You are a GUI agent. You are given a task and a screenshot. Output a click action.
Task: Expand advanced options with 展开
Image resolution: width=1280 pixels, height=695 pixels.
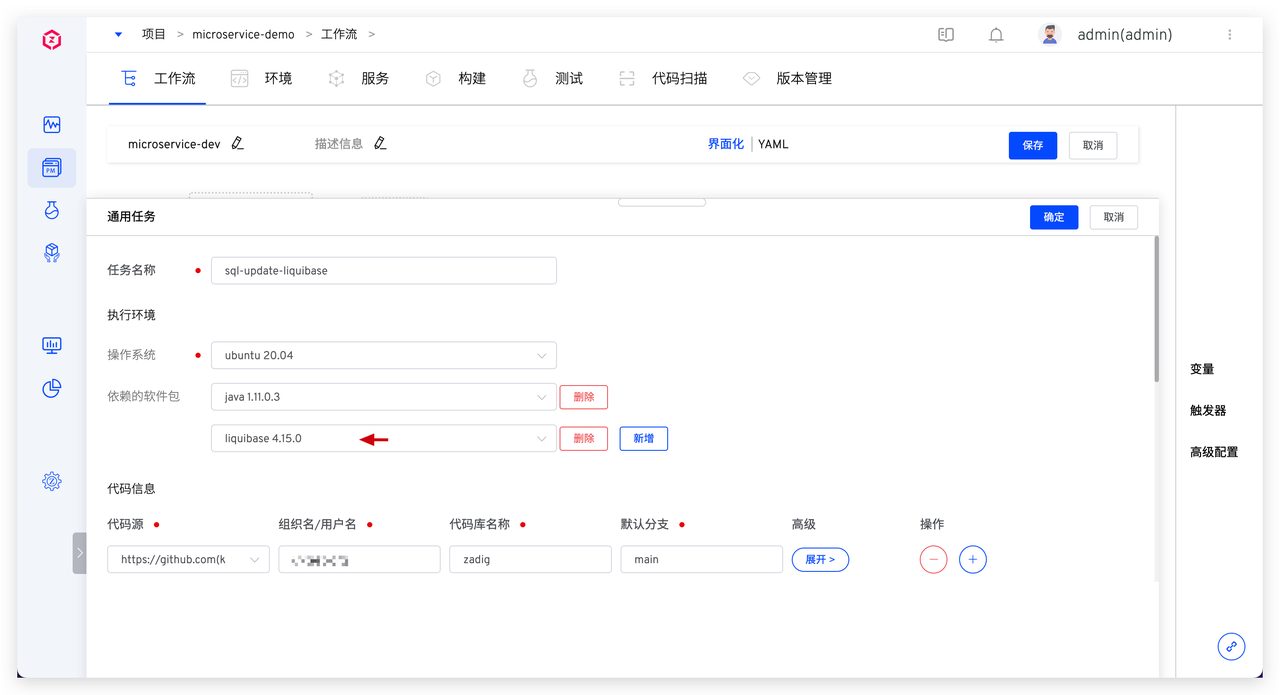point(820,559)
